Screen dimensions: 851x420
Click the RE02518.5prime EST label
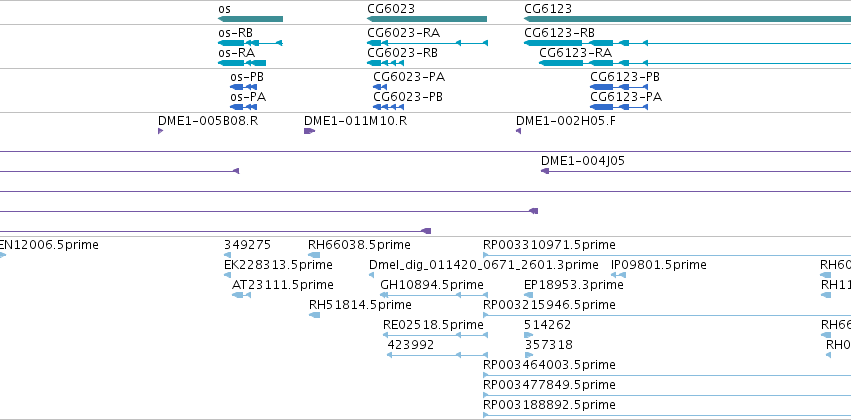click(x=433, y=324)
